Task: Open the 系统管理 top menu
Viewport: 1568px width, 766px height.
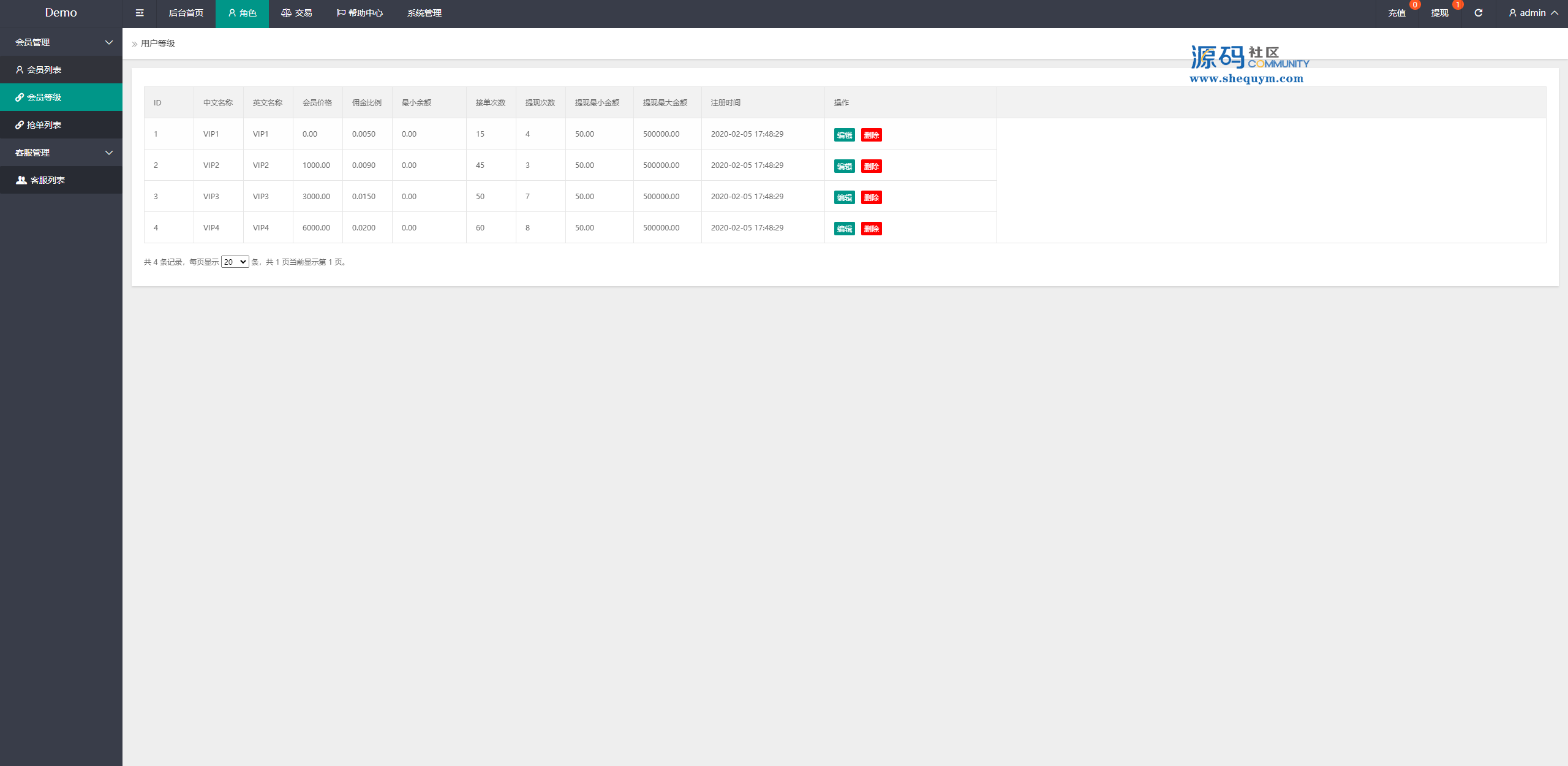Action: pyautogui.click(x=424, y=13)
